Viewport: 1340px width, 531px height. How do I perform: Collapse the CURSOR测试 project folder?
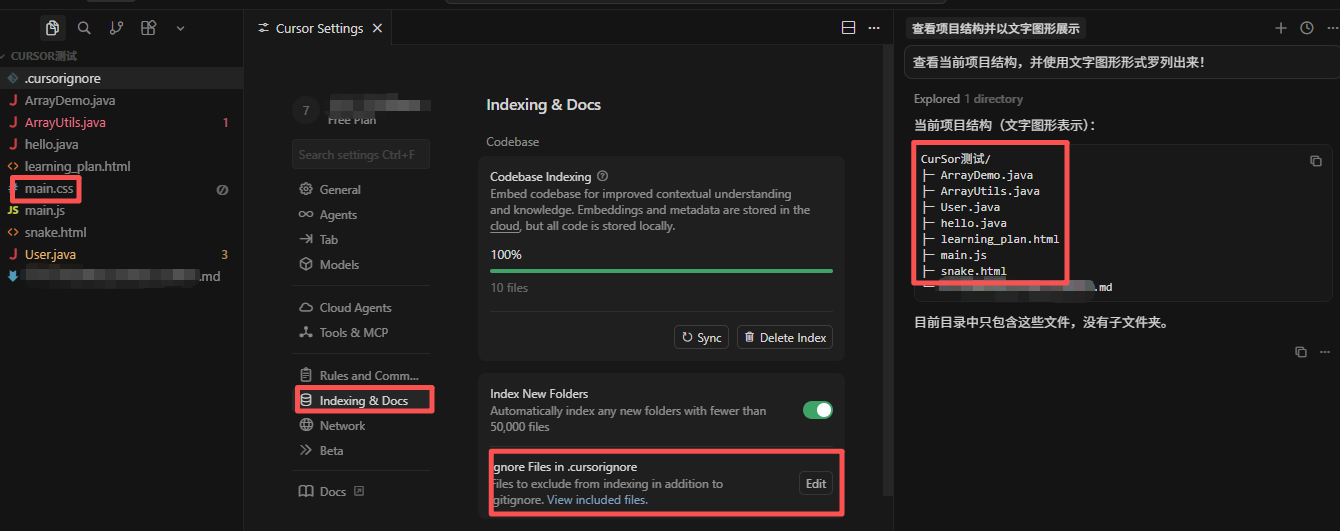coord(44,56)
